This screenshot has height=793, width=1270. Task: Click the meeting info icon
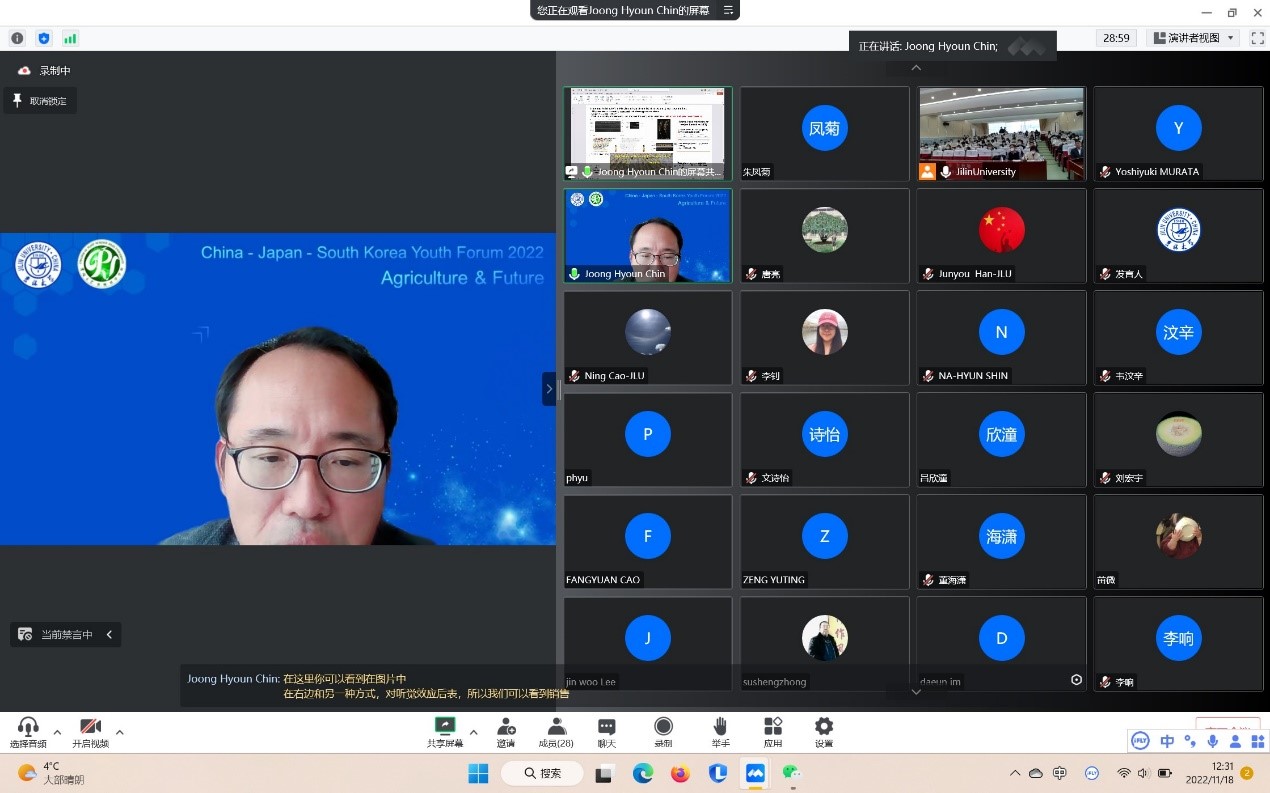coord(17,38)
